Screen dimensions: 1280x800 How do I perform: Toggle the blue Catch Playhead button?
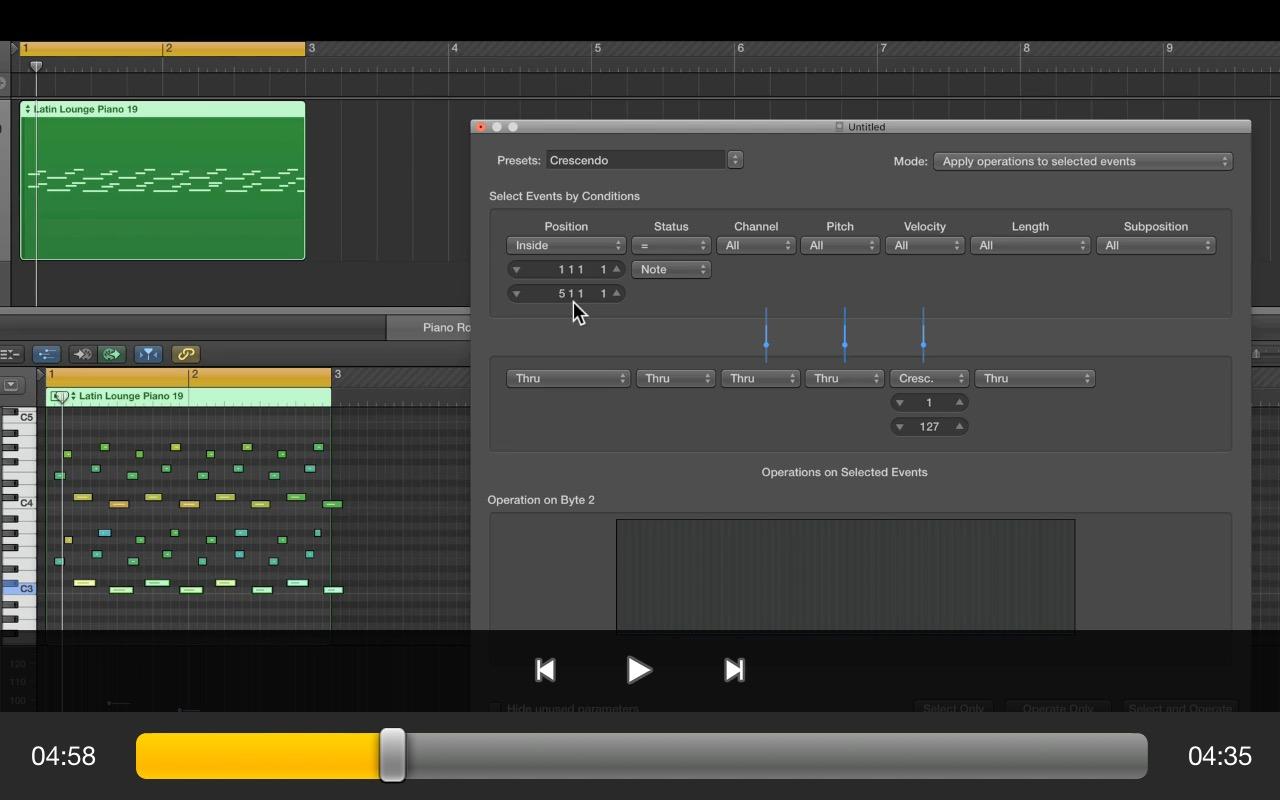148,354
